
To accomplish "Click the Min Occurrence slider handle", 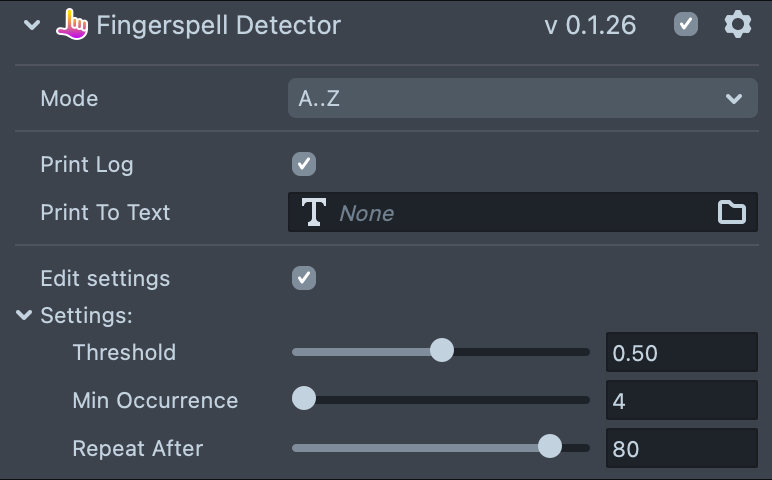I will [x=304, y=399].
